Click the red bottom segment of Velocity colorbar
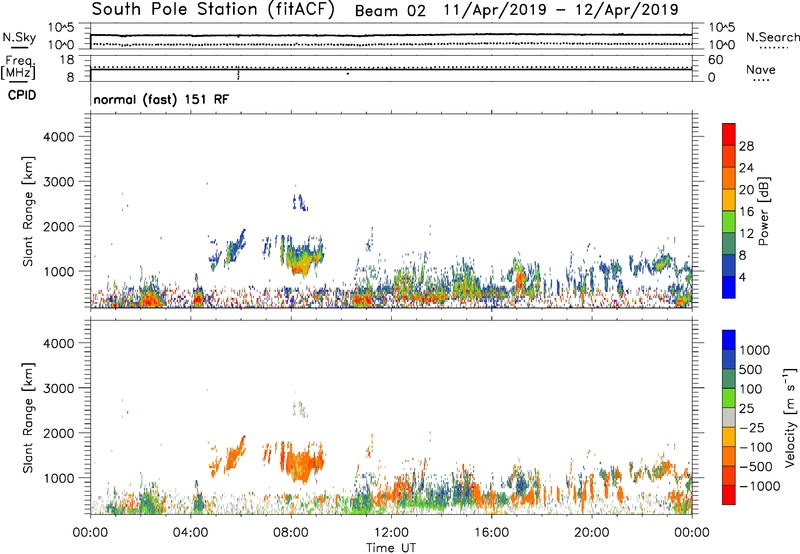The image size is (800, 554). [729, 495]
